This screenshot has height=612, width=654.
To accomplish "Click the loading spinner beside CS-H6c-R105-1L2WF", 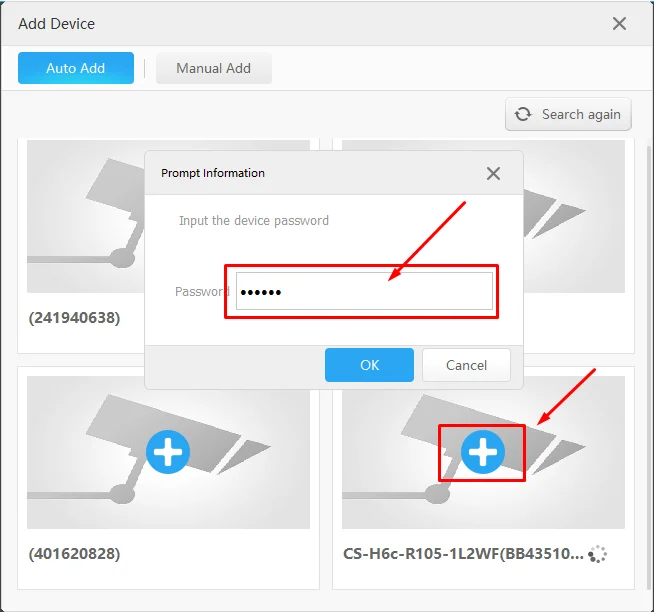I will pos(597,554).
